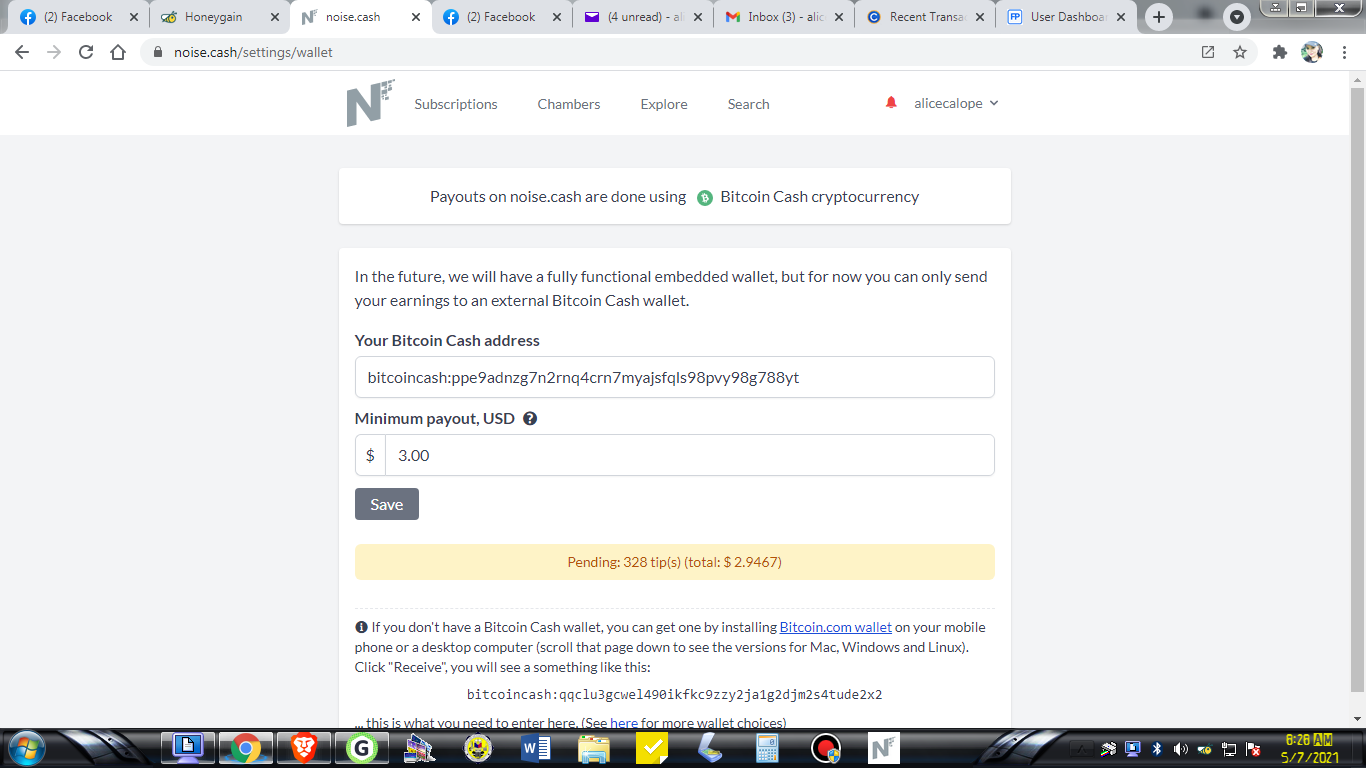1366x768 pixels.
Task: Follow the Bitcoin.com wallet link
Action: click(x=836, y=627)
